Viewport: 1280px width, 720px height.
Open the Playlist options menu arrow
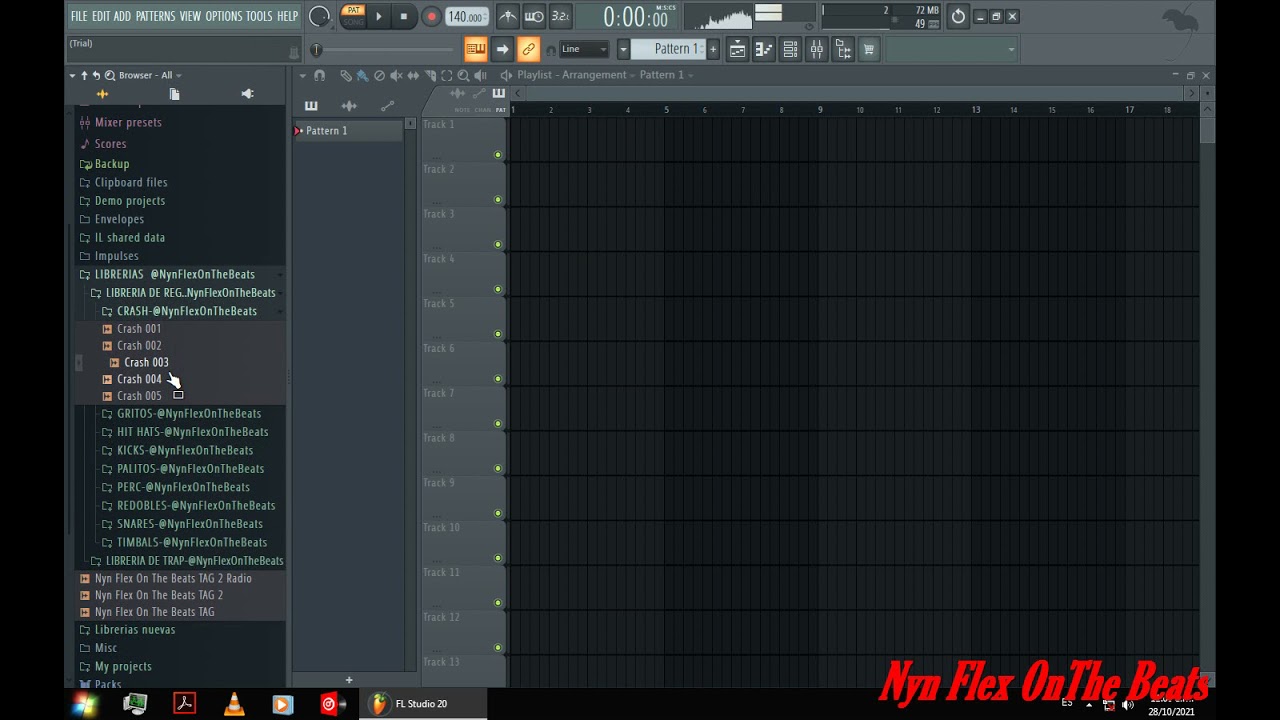302,75
